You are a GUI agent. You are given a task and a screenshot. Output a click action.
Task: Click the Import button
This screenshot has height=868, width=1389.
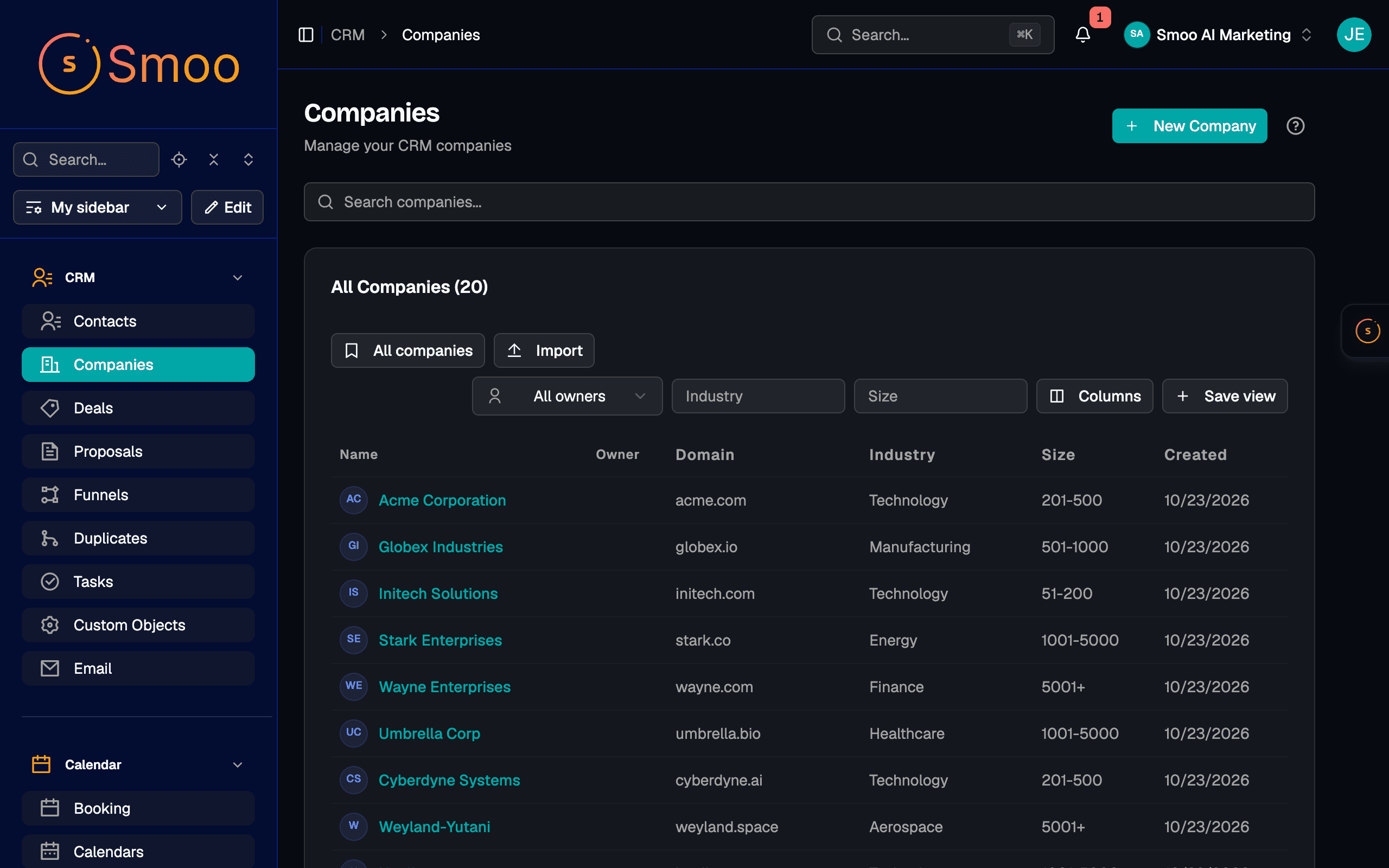[x=544, y=350]
